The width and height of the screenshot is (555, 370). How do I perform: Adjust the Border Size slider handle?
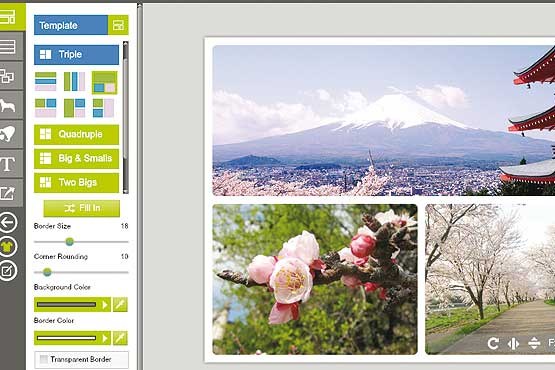[69, 242]
